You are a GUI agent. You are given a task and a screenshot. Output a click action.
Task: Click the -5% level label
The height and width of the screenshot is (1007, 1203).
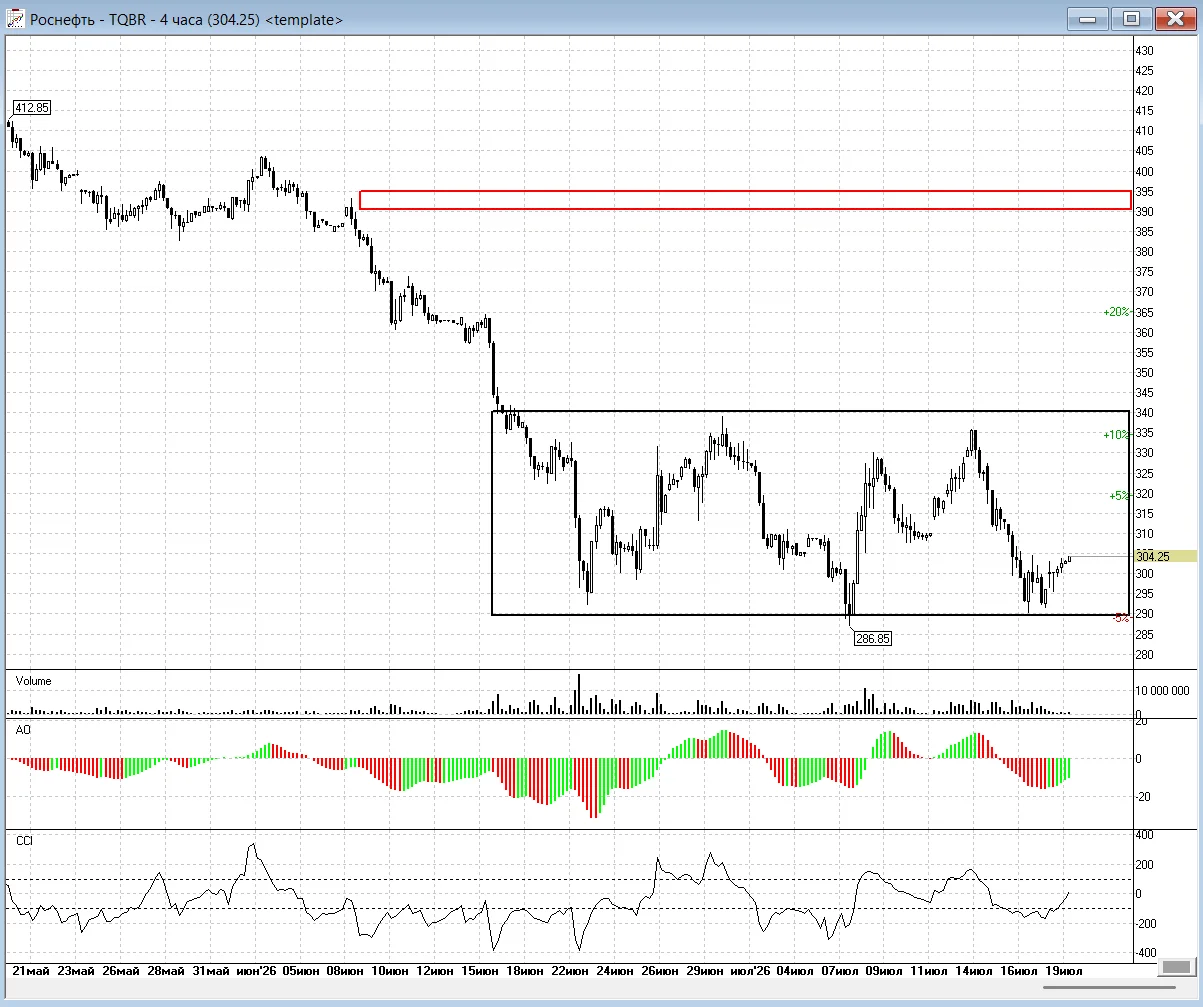(x=1121, y=618)
